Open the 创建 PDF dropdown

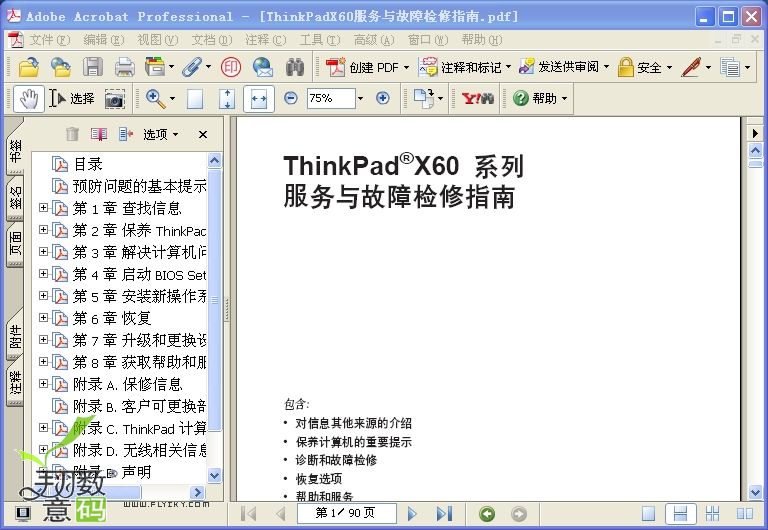click(406, 67)
